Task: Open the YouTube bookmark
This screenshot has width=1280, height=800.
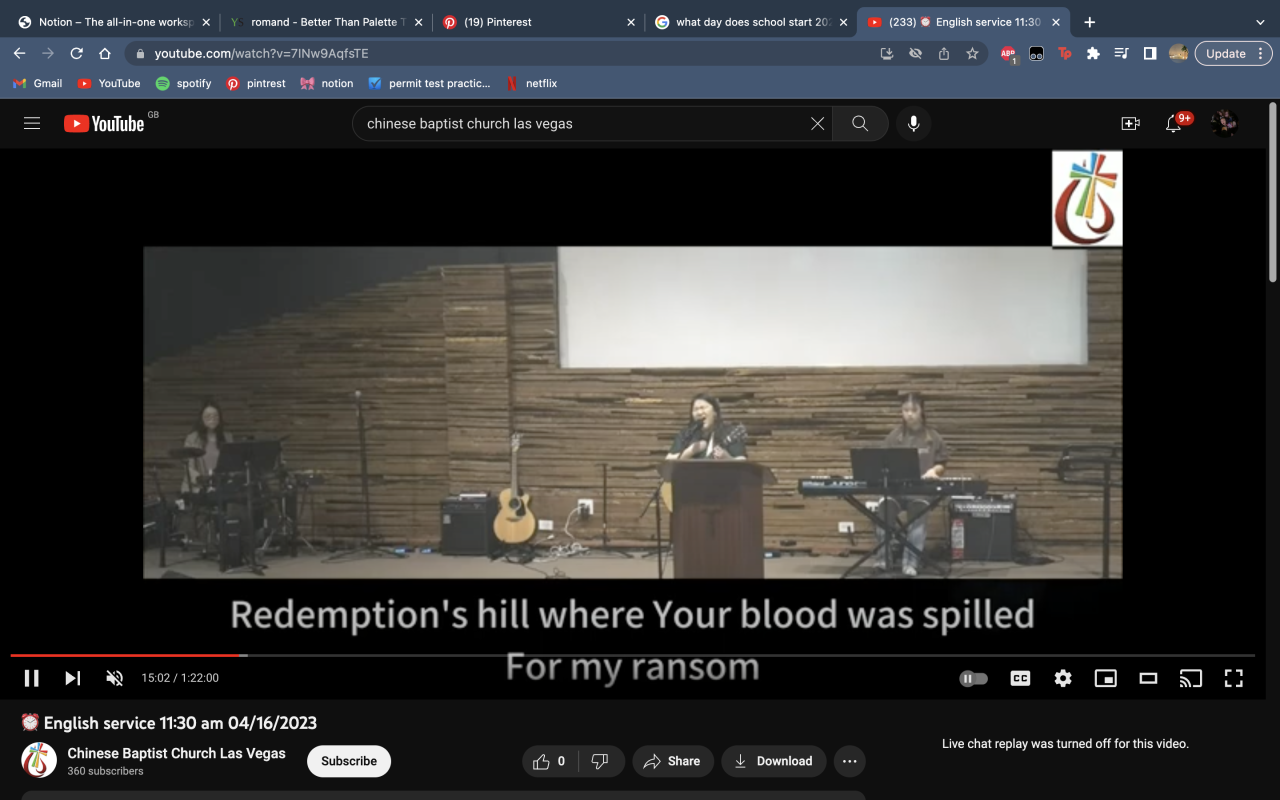Action: click(x=109, y=83)
